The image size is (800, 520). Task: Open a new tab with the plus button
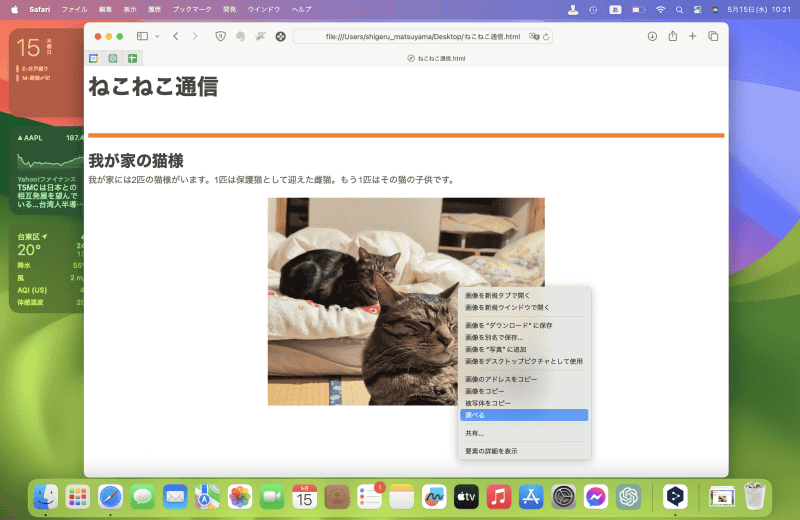tap(692, 36)
